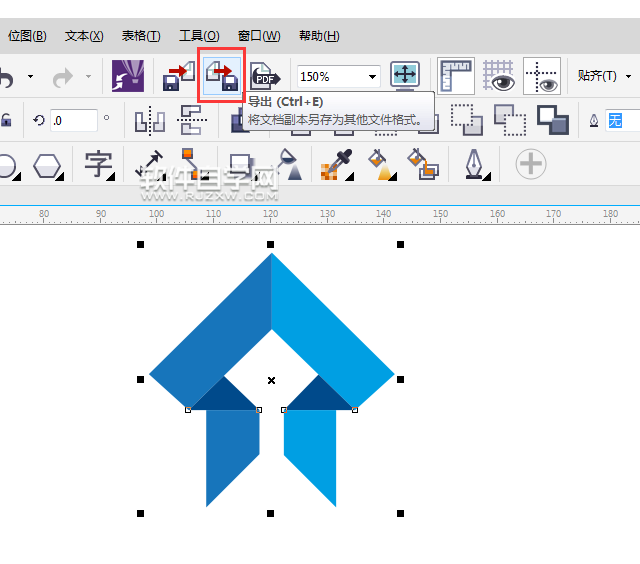Viewport: 640px width, 564px height.
Task: Select the Polygon tool
Action: pos(47,165)
